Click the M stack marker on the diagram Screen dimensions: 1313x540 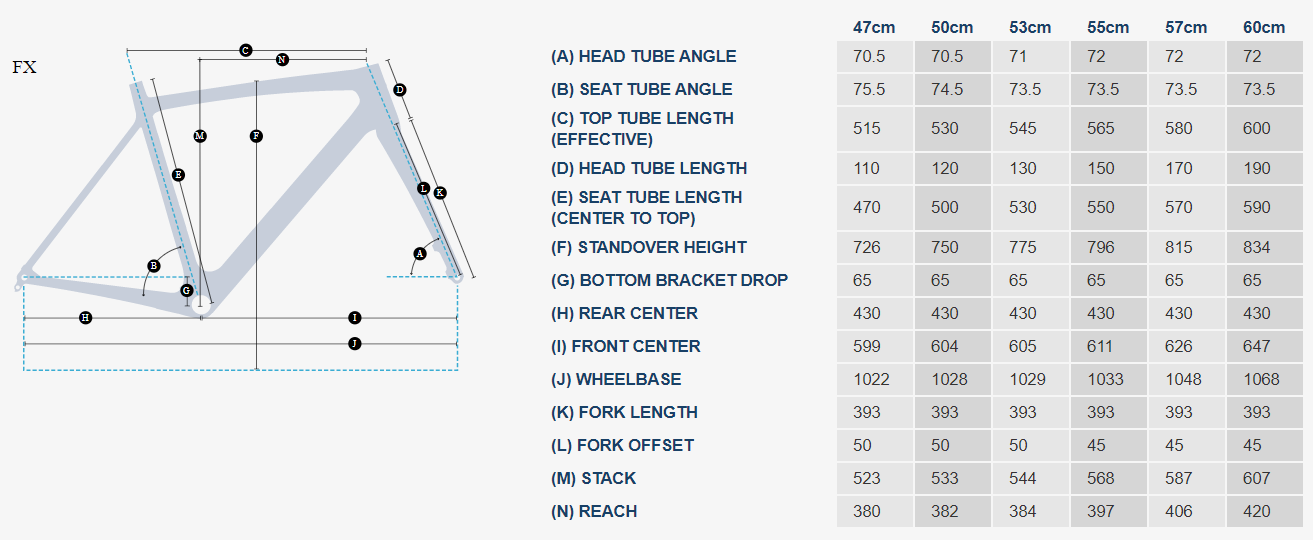[200, 135]
